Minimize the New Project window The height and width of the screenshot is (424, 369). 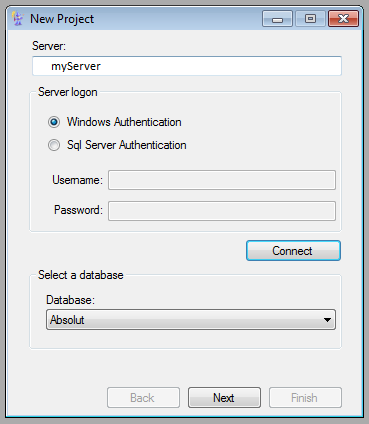coord(277,19)
